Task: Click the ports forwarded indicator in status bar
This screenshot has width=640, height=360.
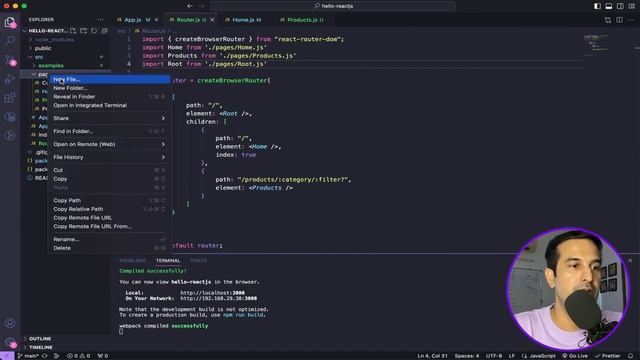Action: point(102,356)
